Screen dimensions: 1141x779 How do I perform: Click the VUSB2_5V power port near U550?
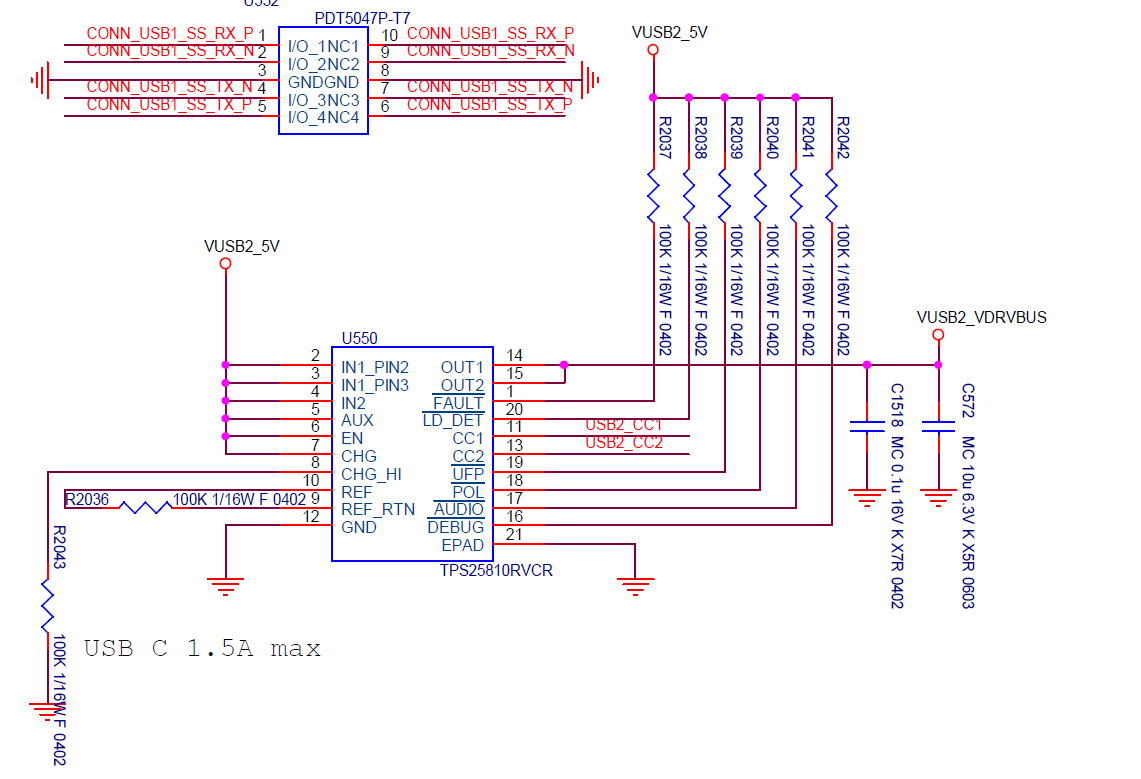(226, 263)
